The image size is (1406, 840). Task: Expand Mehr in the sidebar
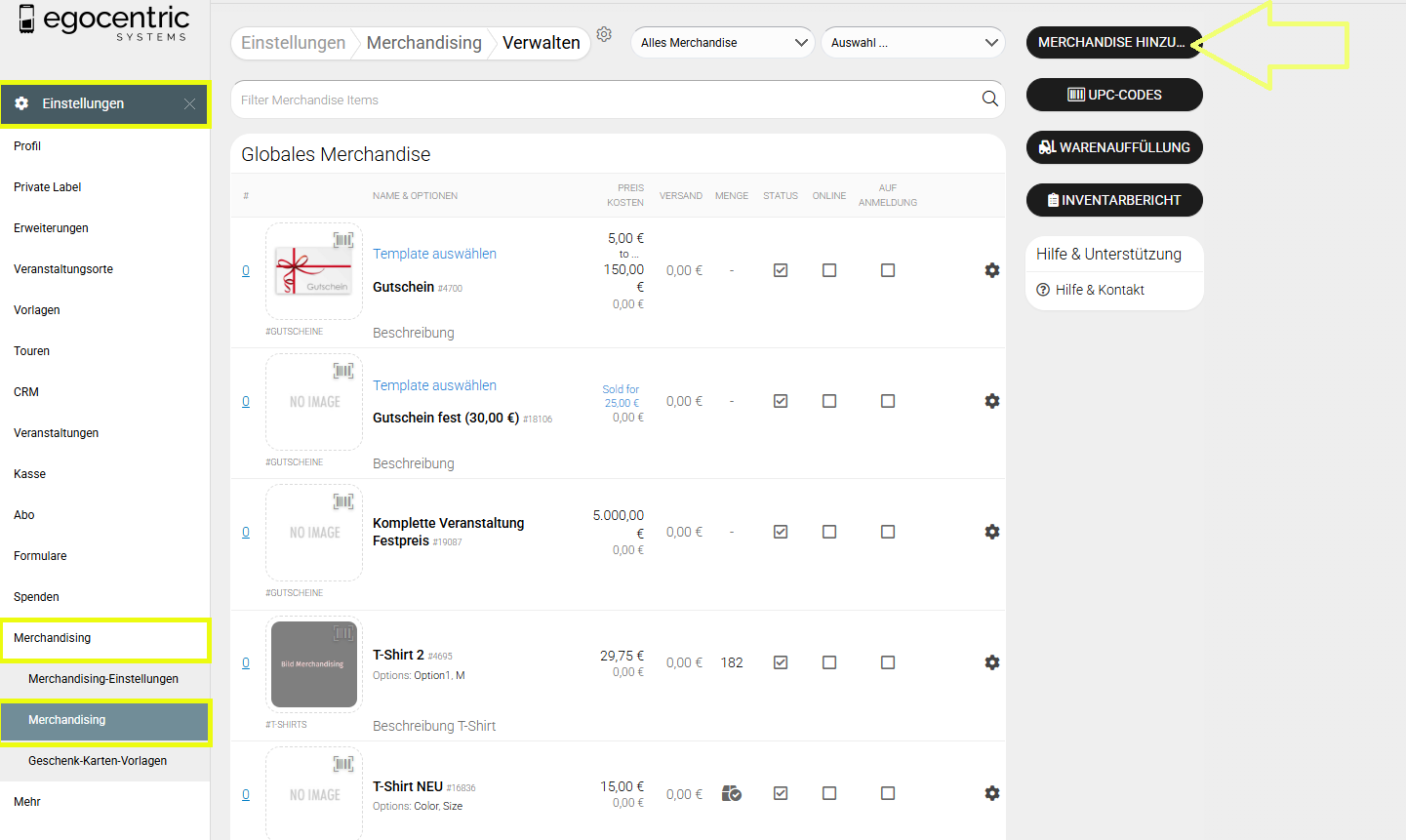tap(27, 802)
